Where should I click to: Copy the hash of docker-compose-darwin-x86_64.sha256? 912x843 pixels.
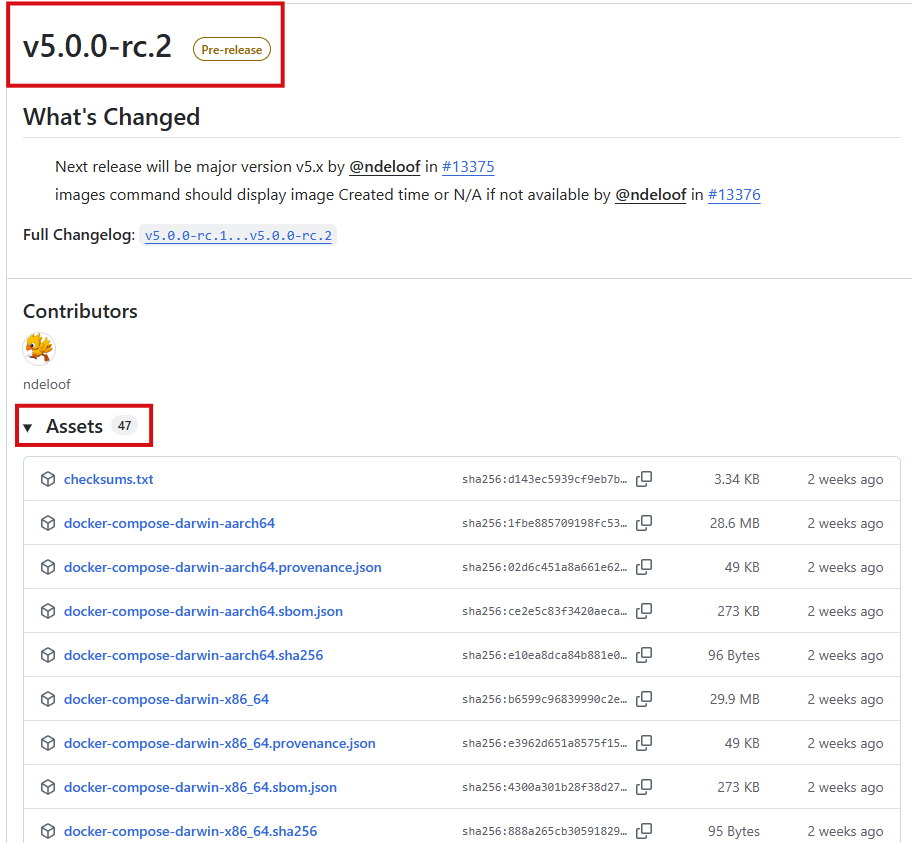(644, 831)
